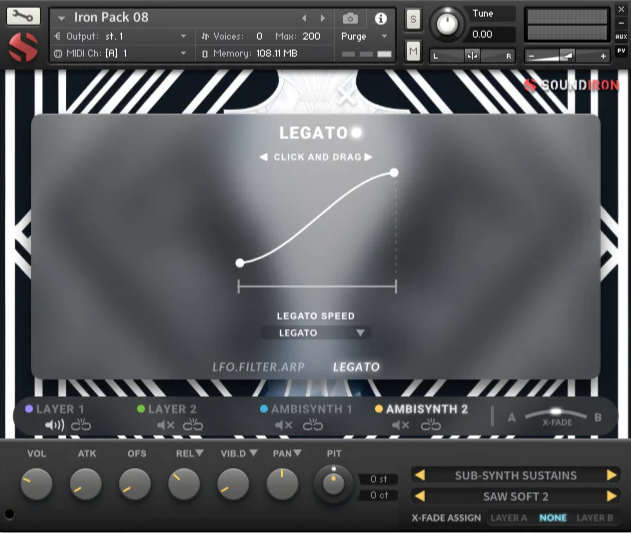The height and width of the screenshot is (533, 631).
Task: Go to previous Sub-Synth Sustains category
Action: coord(421,475)
